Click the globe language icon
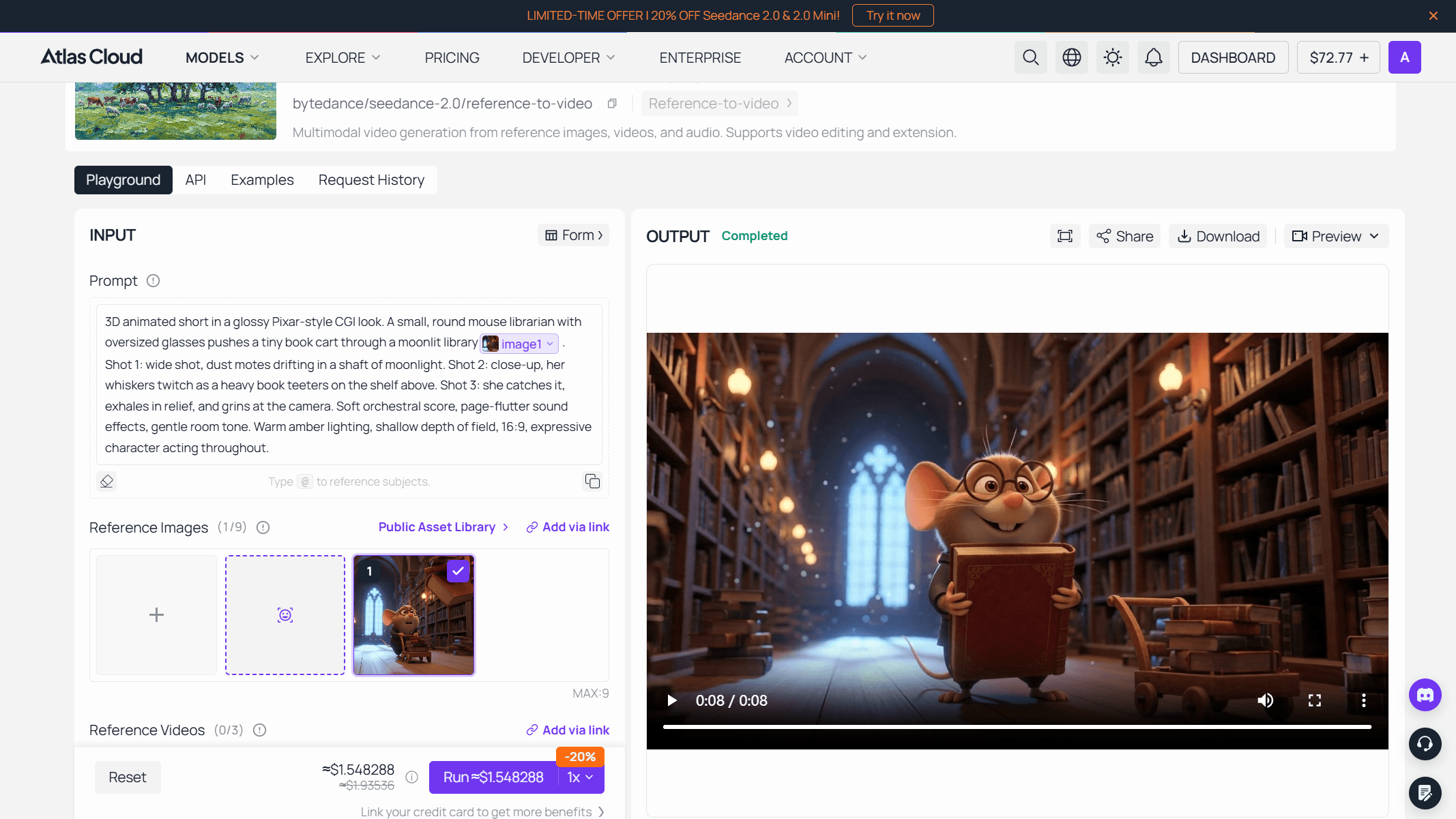Viewport: 1456px width, 819px height. click(x=1071, y=57)
